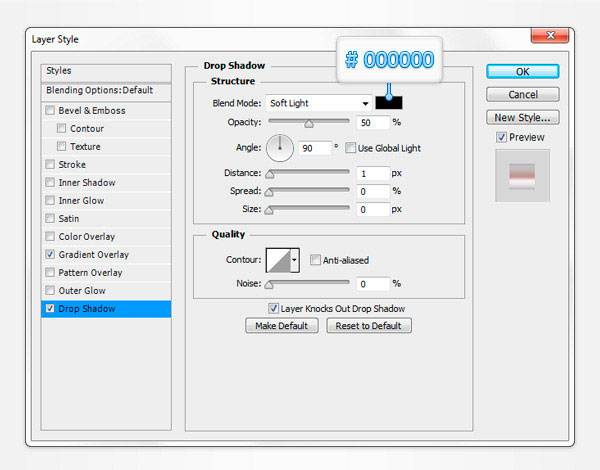Screen dimensions: 600x470
Task: Enable the Outer Glow checkbox
Action: click(x=50, y=290)
